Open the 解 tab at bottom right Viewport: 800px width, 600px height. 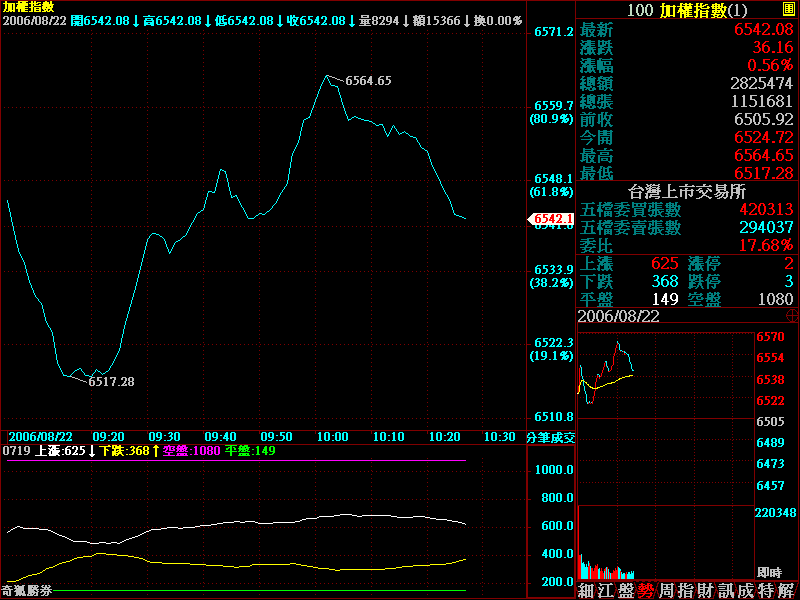pyautogui.click(x=787, y=590)
